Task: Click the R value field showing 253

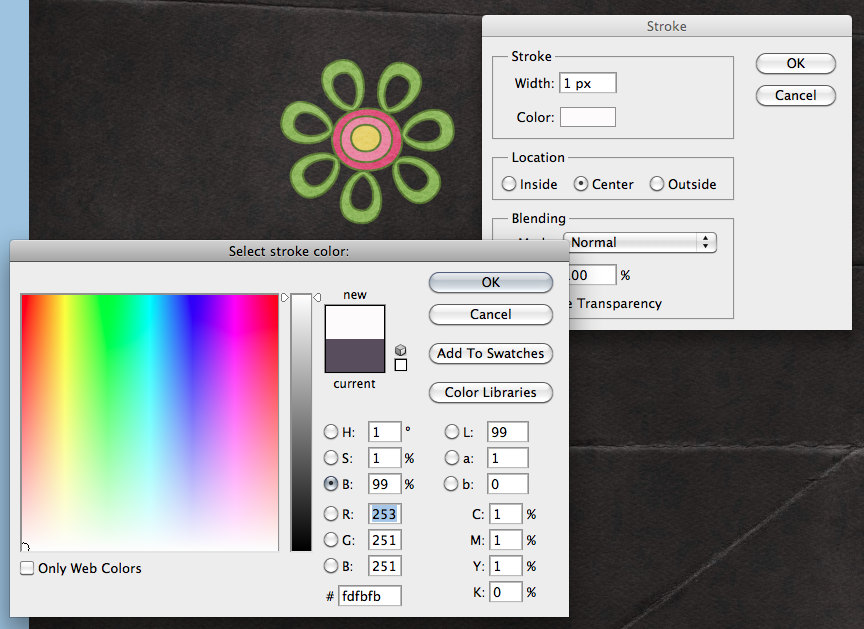Action: click(385, 514)
